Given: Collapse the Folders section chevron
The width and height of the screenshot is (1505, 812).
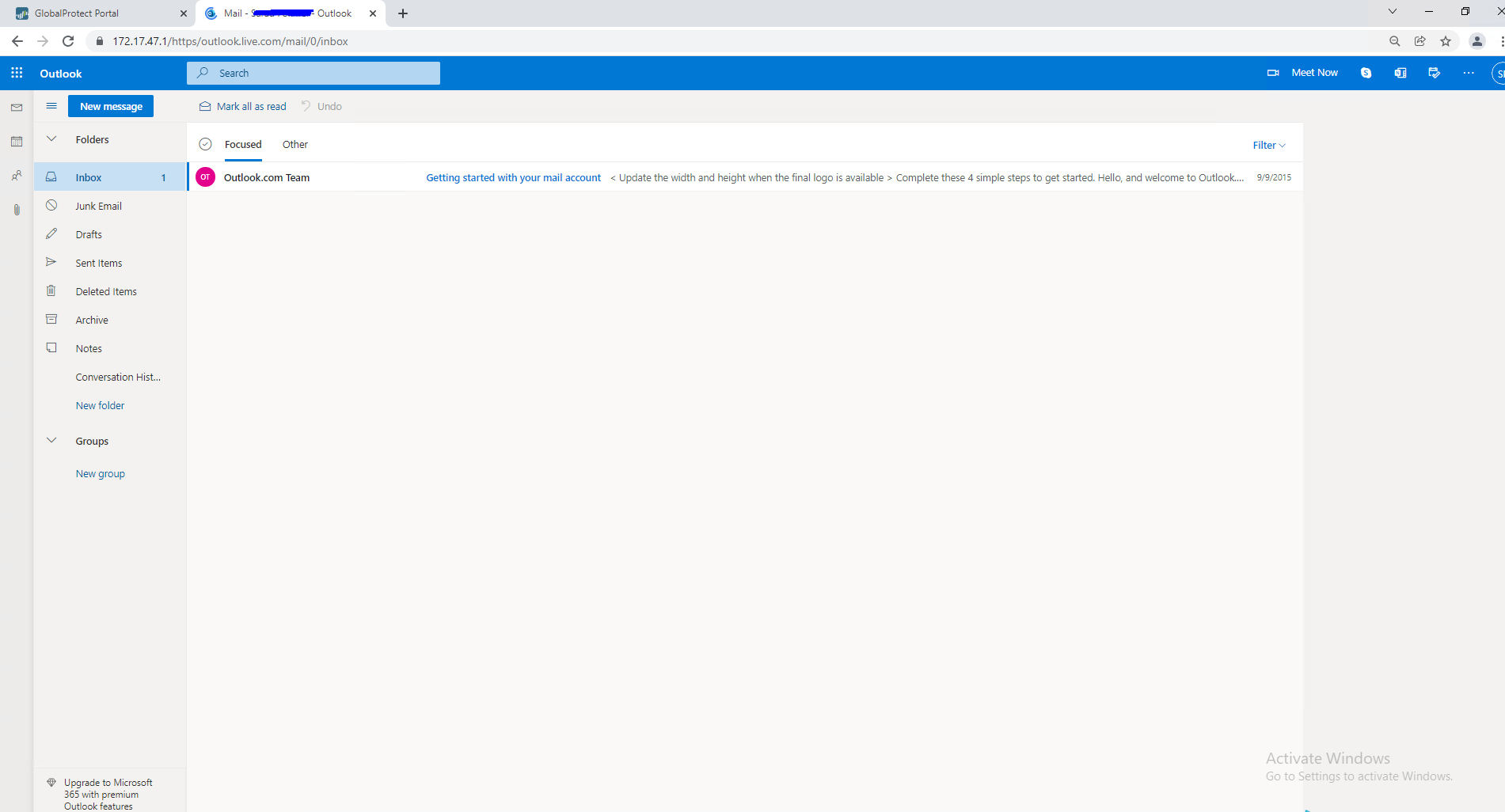Looking at the screenshot, I should click(x=51, y=138).
